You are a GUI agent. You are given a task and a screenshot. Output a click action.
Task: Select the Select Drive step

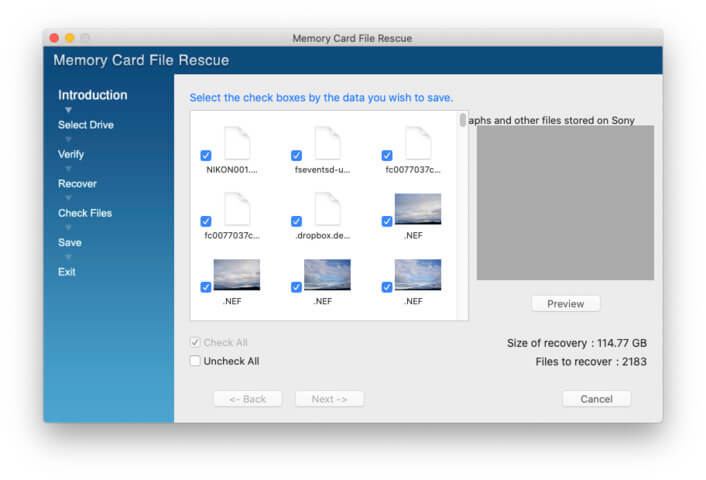tap(86, 125)
